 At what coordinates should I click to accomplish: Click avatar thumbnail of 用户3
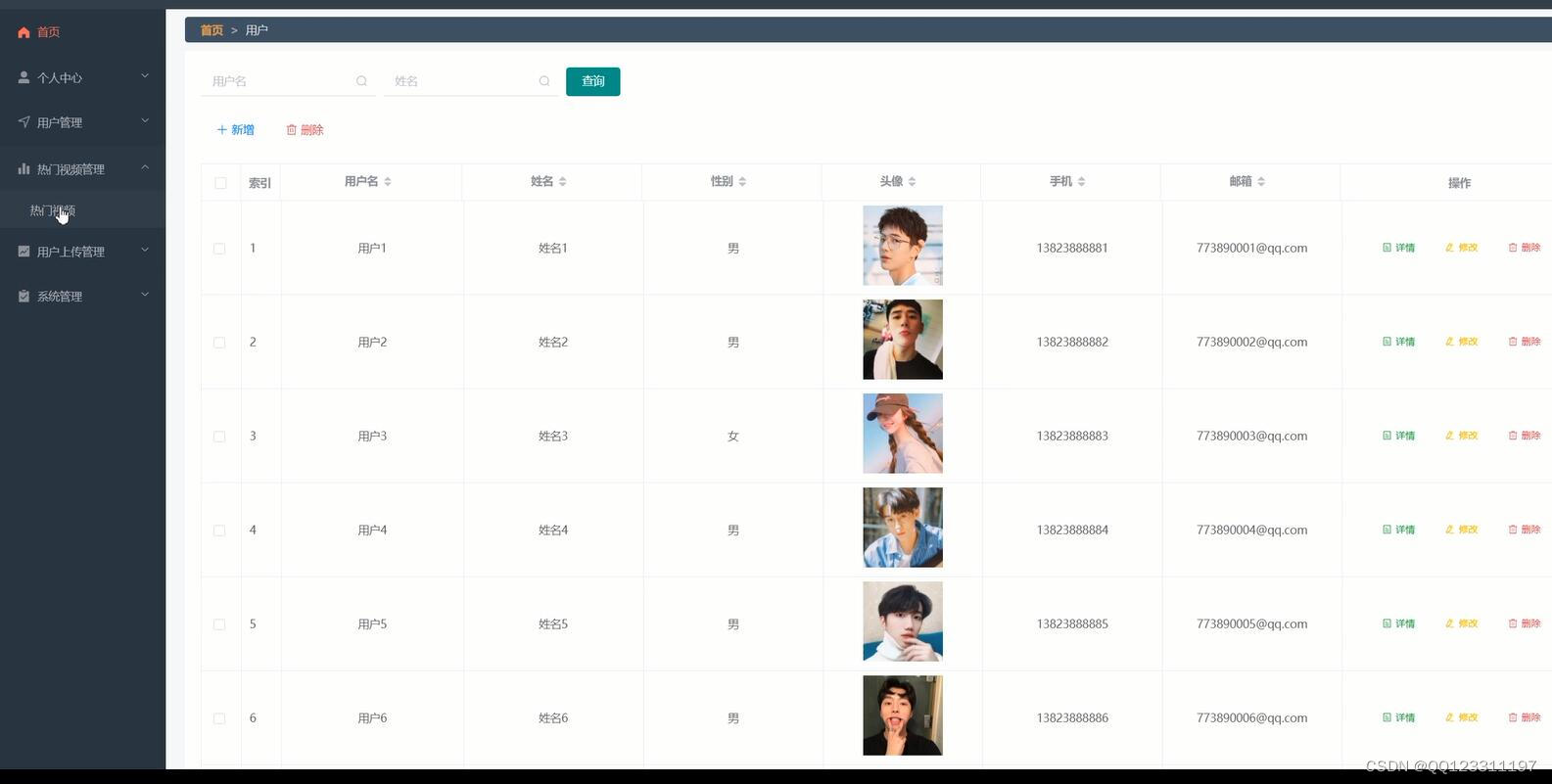point(903,434)
